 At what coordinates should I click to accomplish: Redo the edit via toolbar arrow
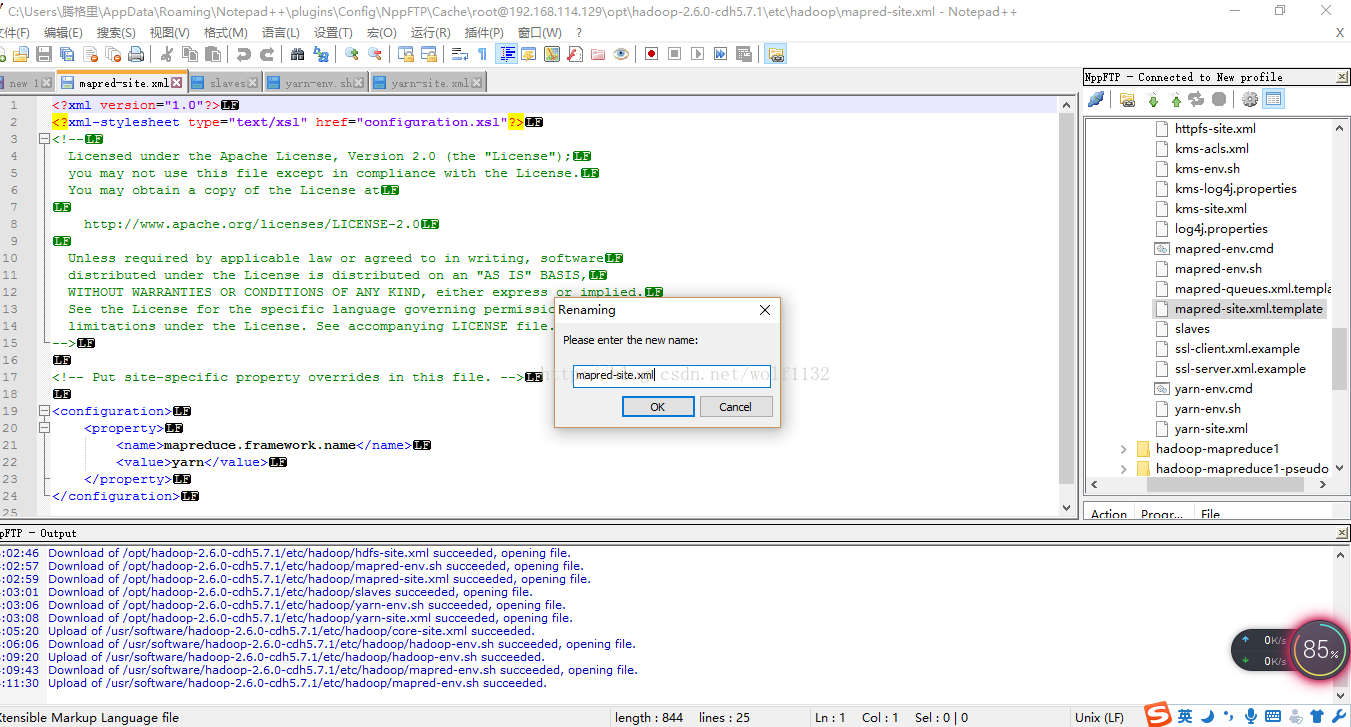(267, 54)
